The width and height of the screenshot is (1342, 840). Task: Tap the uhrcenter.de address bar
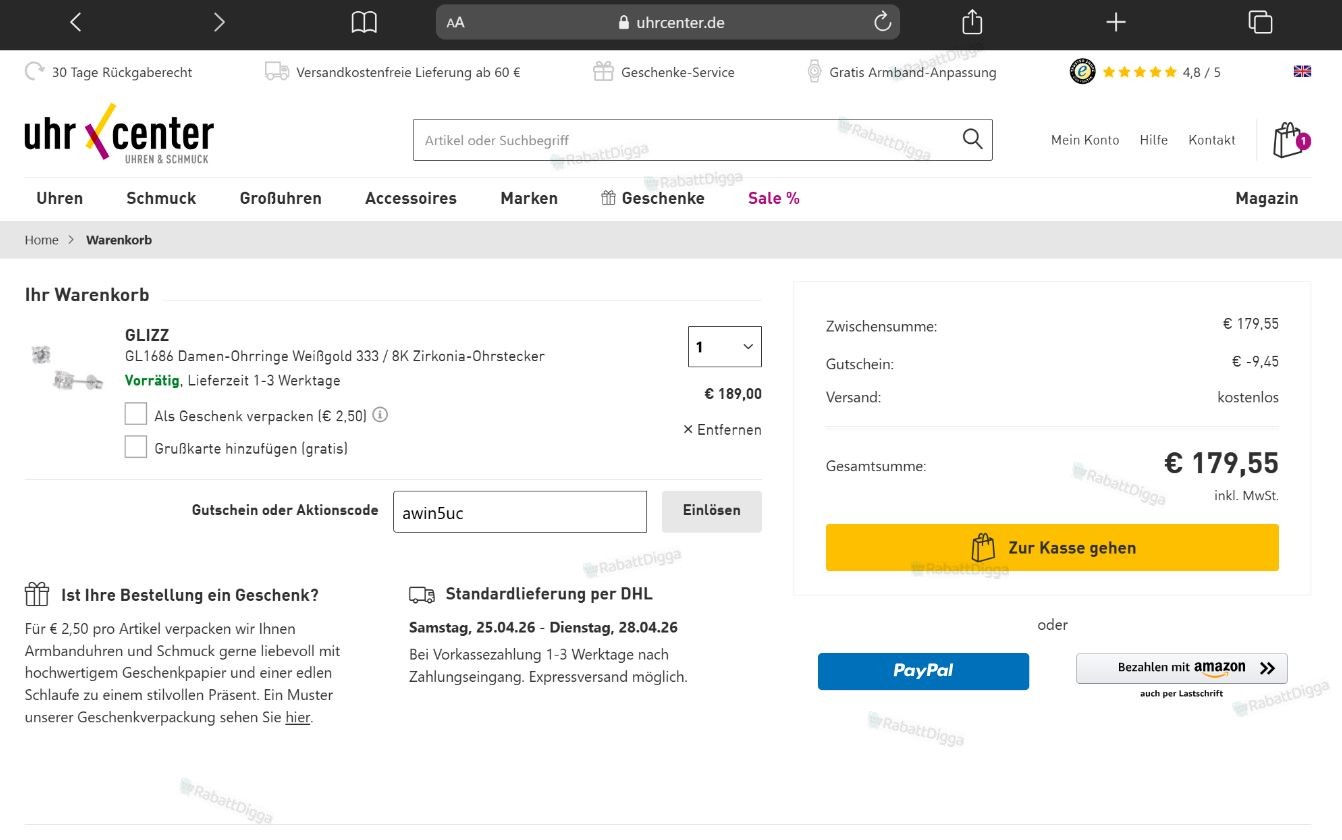pos(668,22)
